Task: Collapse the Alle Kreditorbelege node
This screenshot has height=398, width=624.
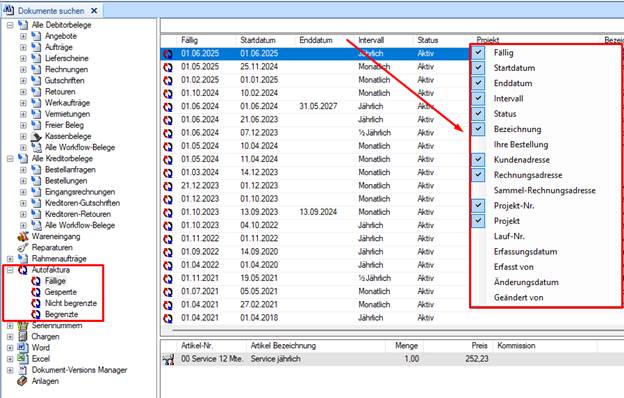Action: (10, 159)
